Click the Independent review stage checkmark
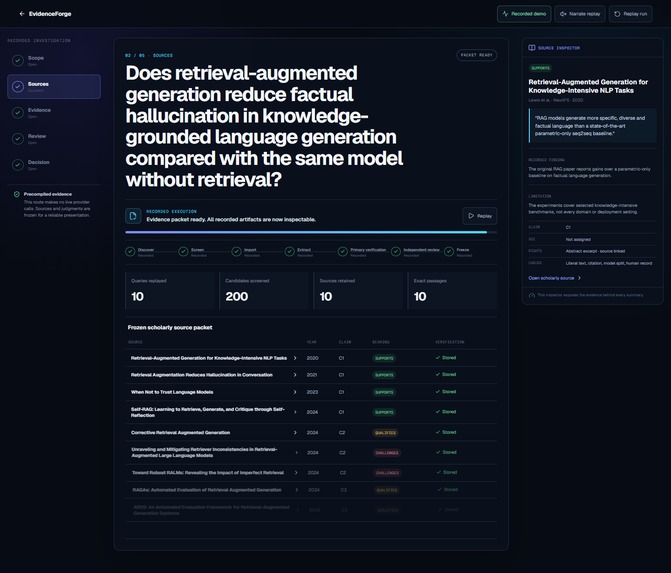The image size is (671, 573). [395, 252]
